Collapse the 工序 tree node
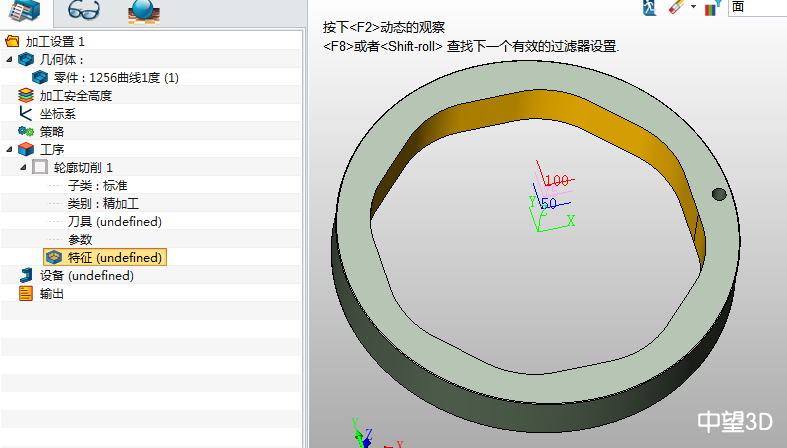The image size is (787, 448). coord(9,150)
